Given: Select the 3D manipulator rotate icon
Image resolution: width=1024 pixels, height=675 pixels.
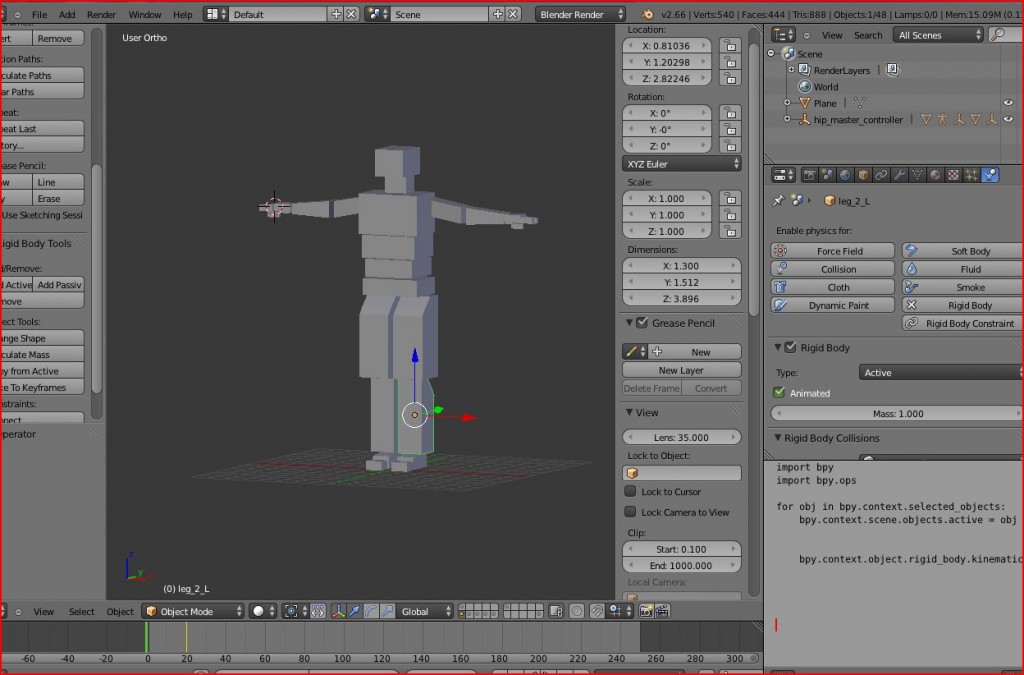Looking at the screenshot, I should click(371, 610).
